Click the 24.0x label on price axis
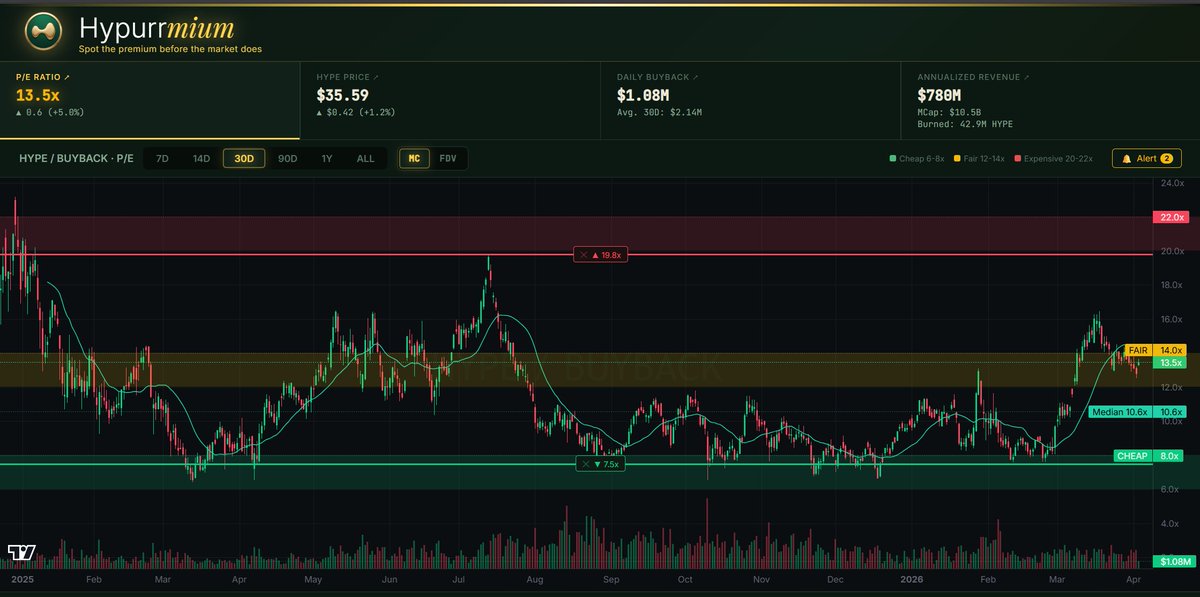 (1172, 184)
